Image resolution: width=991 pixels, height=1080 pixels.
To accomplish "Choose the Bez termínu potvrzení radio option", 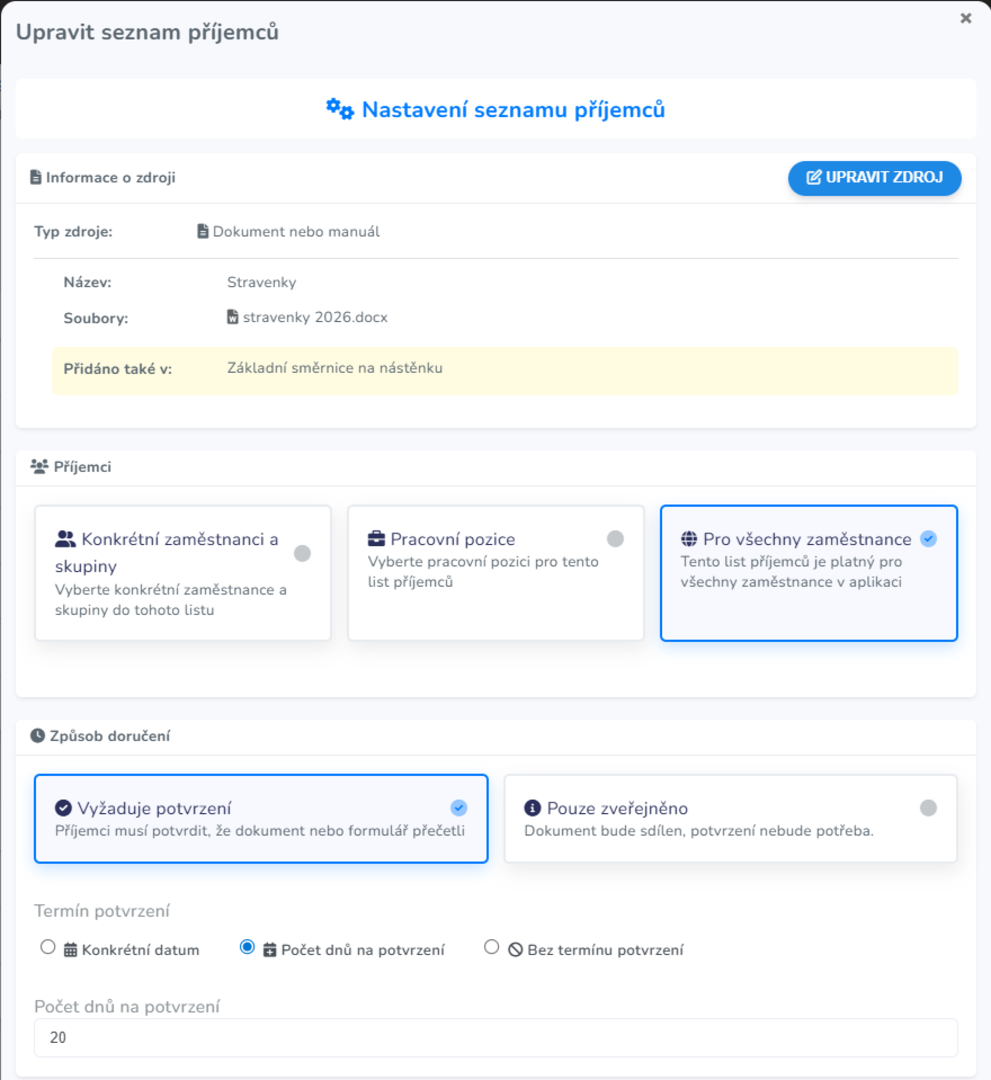I will [x=491, y=947].
